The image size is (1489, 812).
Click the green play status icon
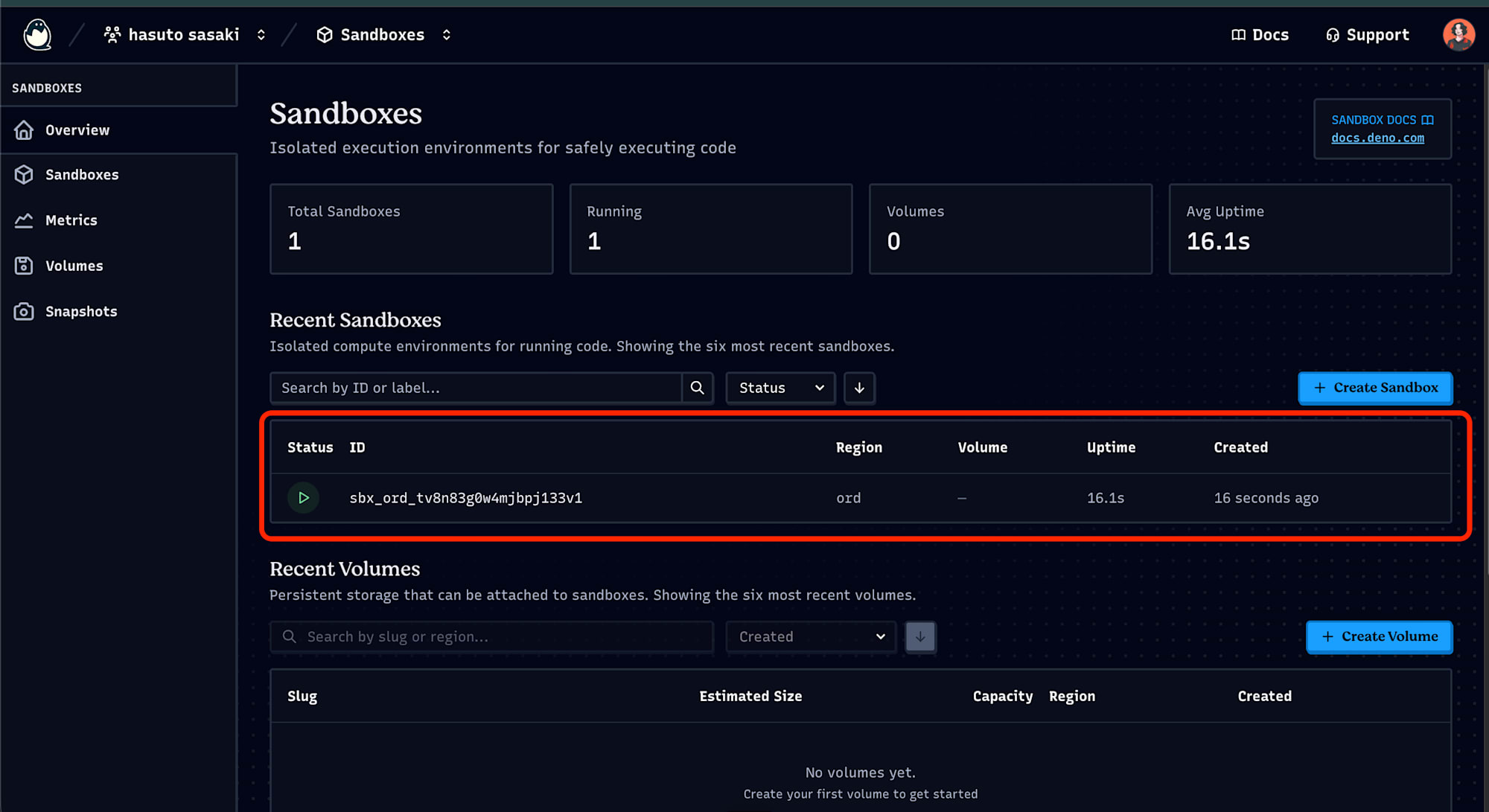click(x=303, y=497)
